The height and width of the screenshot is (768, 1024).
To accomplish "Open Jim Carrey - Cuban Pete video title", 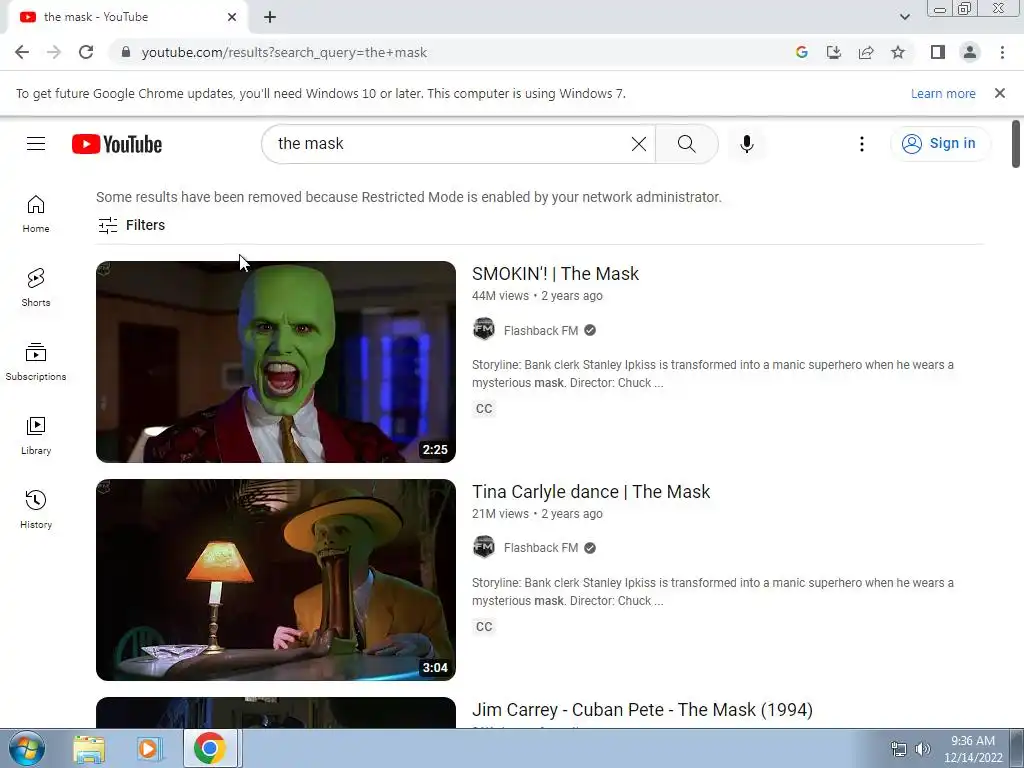I will (x=642, y=710).
